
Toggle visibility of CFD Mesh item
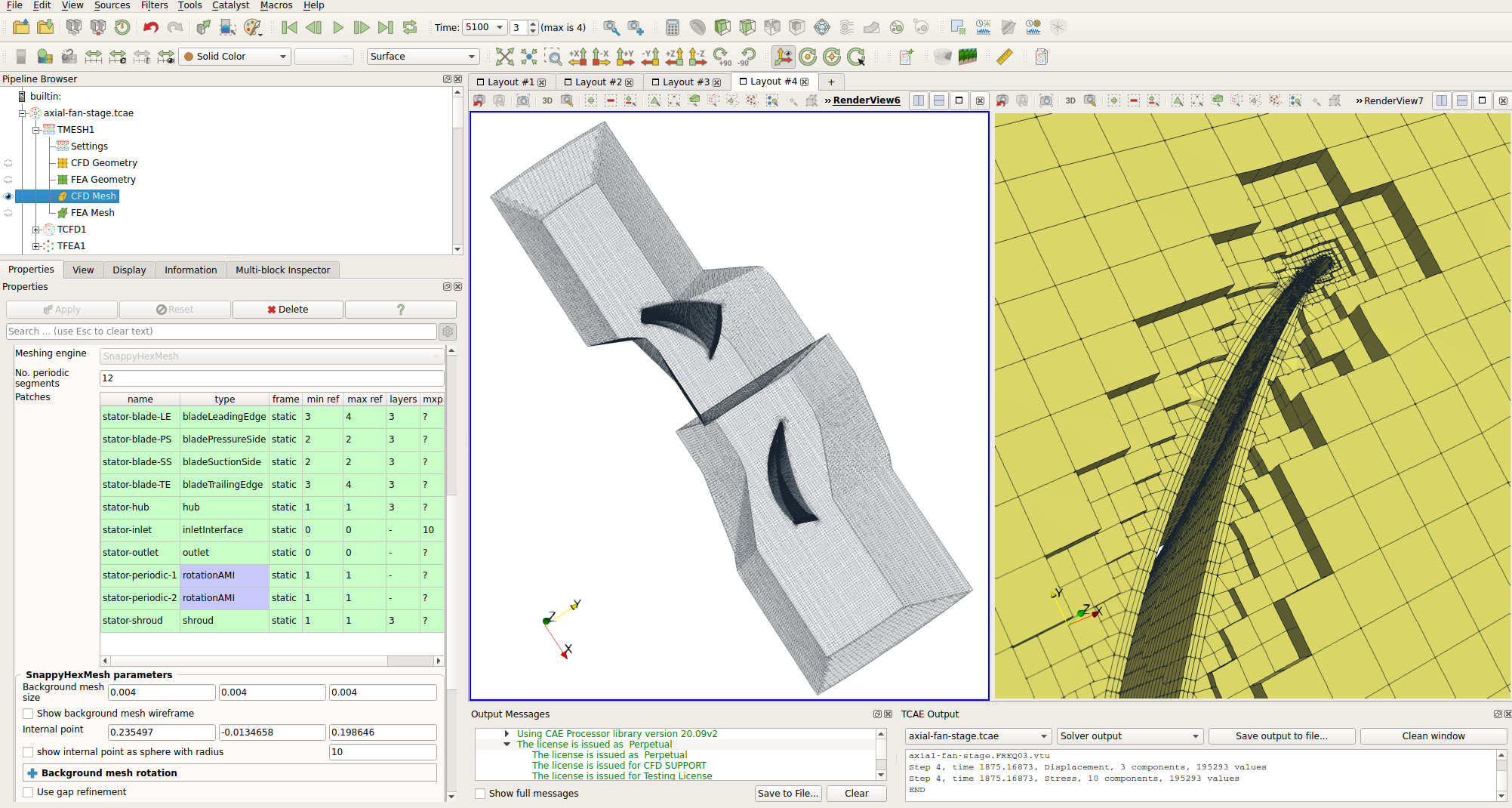point(8,196)
